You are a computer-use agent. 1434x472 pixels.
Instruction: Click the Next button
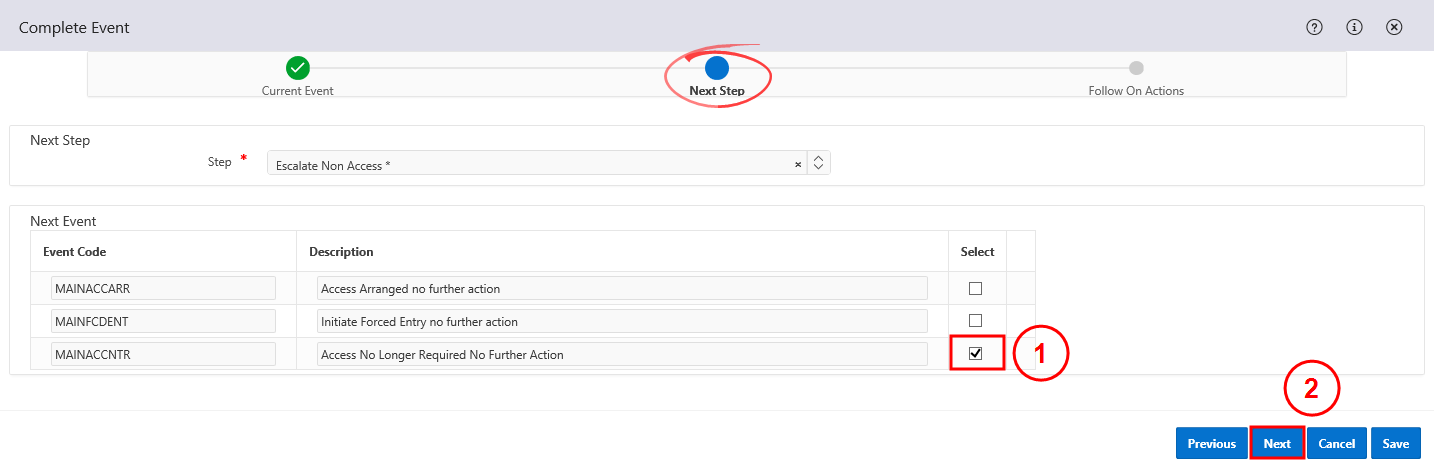click(1277, 443)
